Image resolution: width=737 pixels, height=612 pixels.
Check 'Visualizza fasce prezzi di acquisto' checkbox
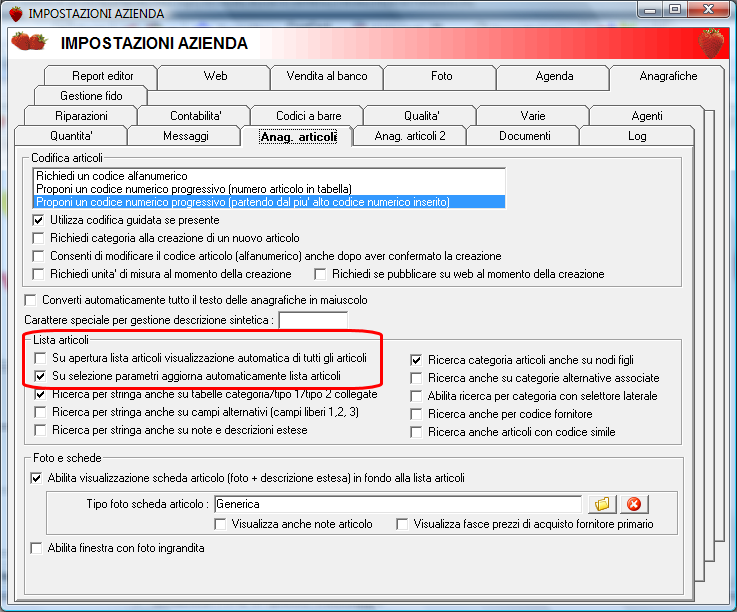402,524
